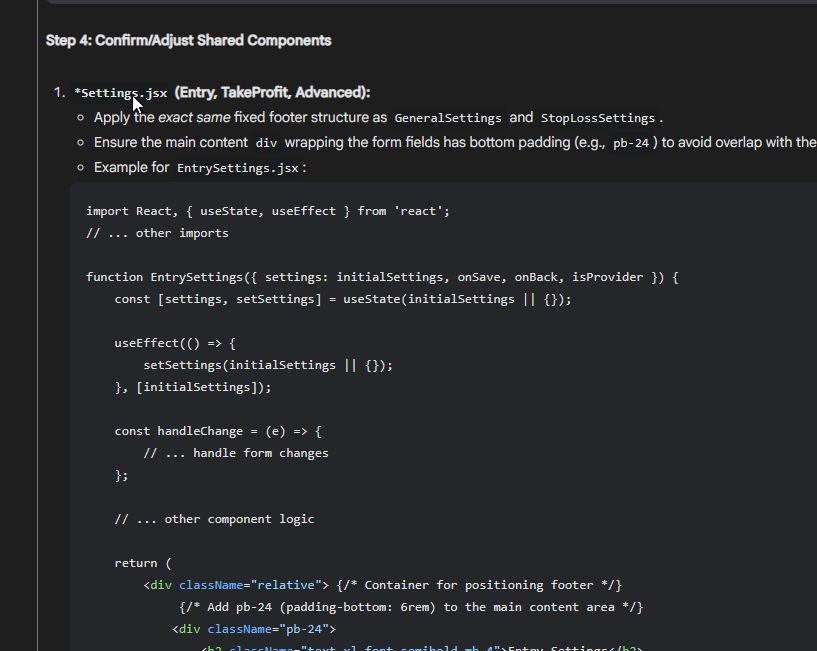The height and width of the screenshot is (651, 817).
Task: Click the heading 'Step 4: Confirm/Adjust Shared Components'
Action: click(189, 41)
